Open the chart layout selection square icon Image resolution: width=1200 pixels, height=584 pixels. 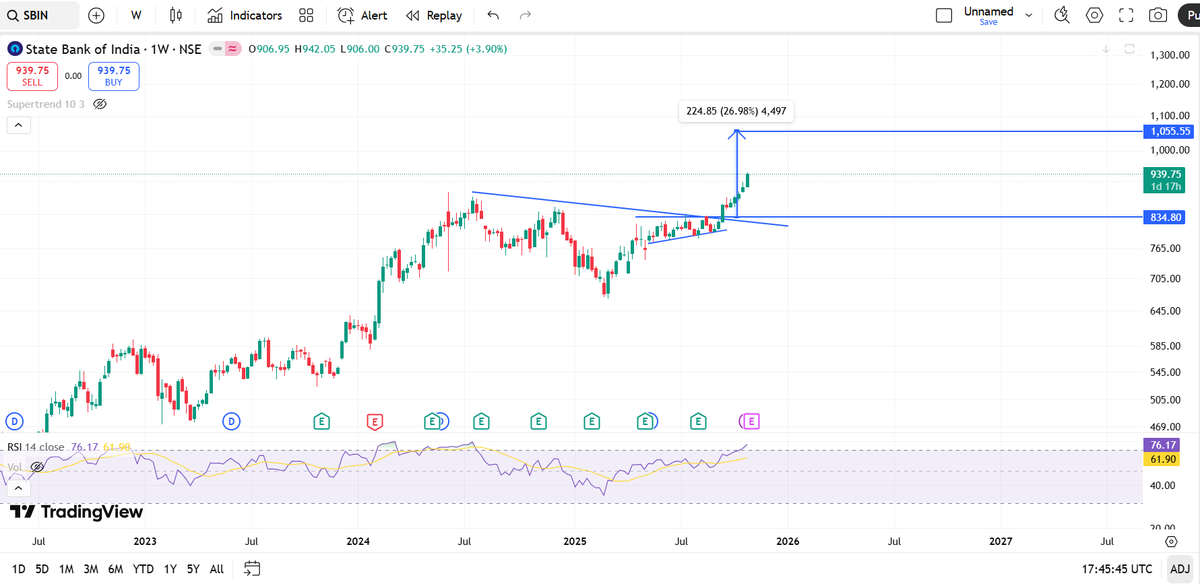(x=944, y=15)
